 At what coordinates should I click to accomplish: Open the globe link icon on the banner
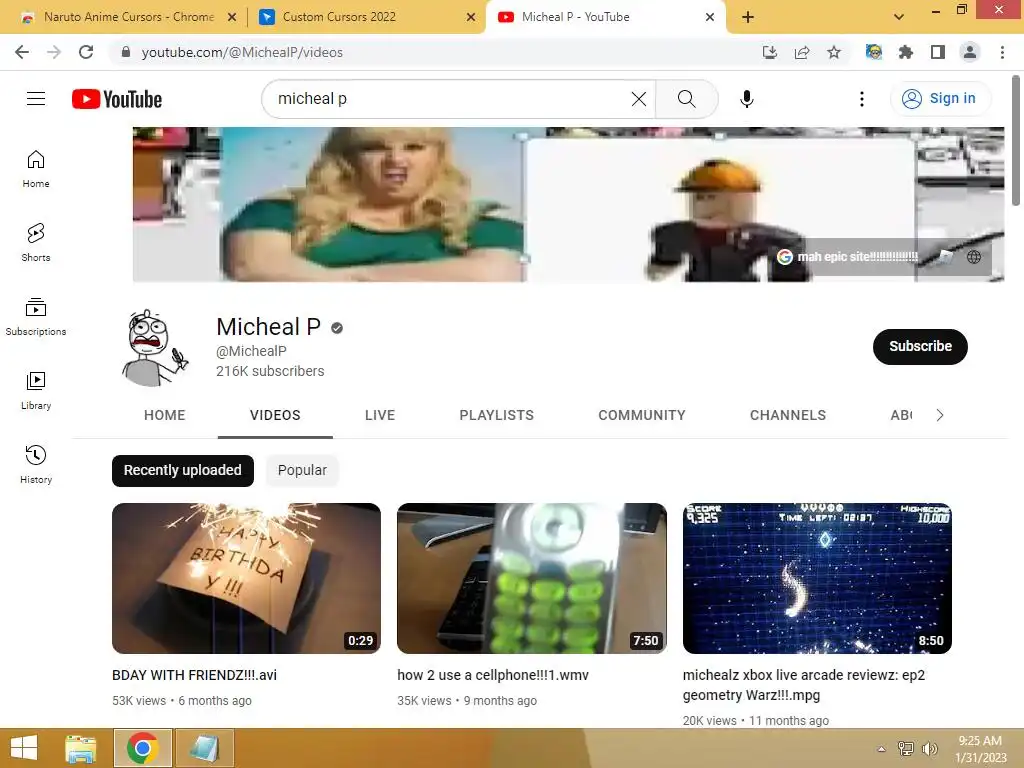tap(974, 257)
